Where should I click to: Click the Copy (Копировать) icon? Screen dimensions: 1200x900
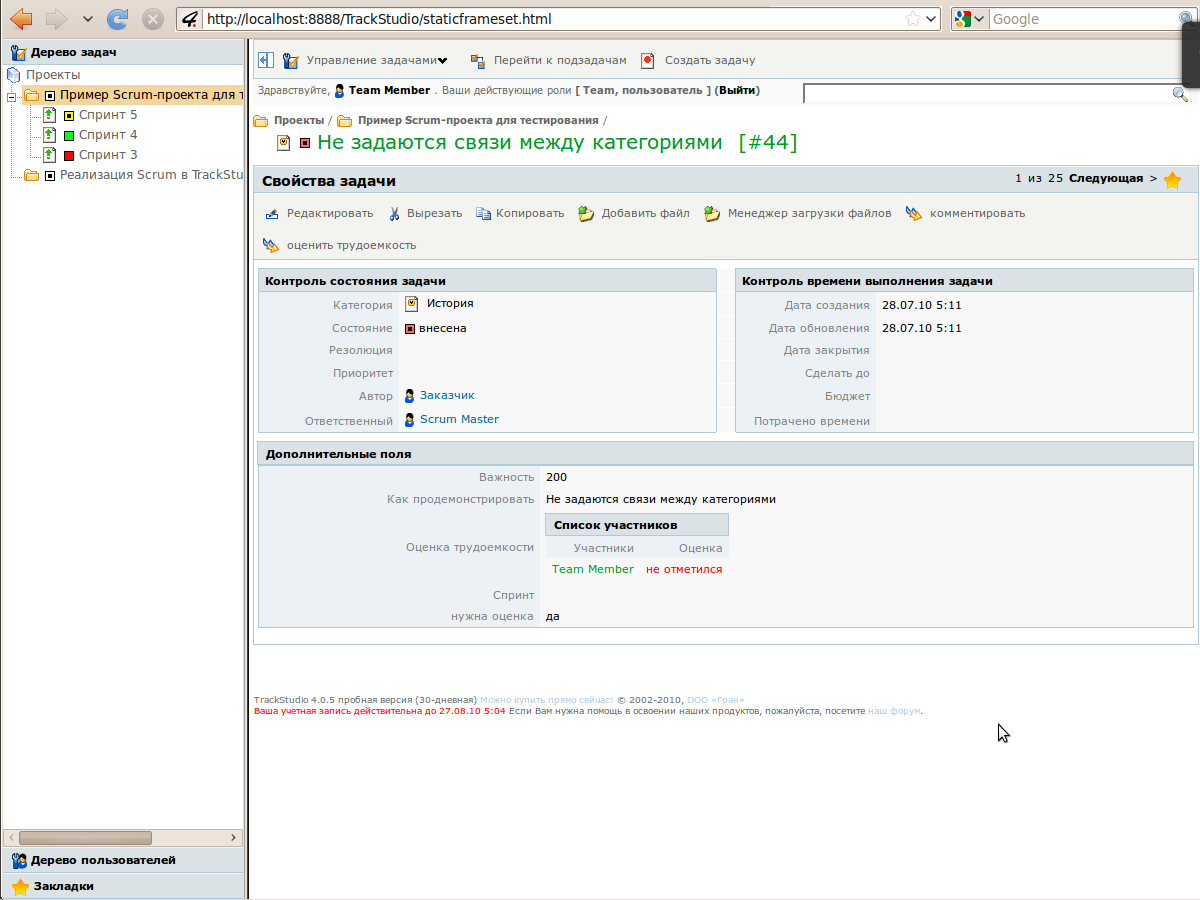pos(483,214)
